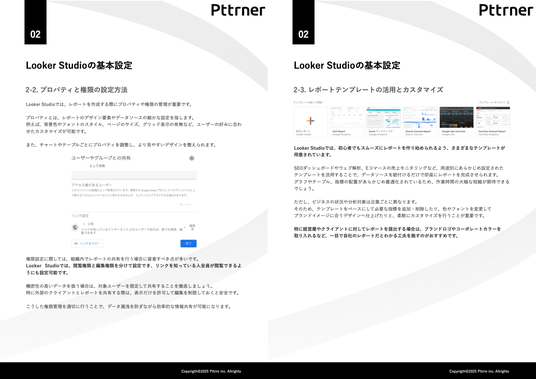Viewport: 536px width, 379px height.
Task: Click the copy link button
Action: (x=88, y=243)
